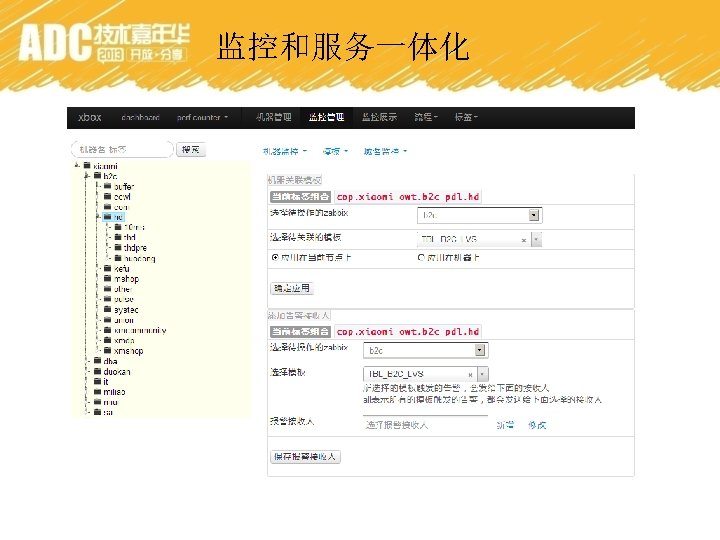Go to the dashboard menu item
Screen dimensions: 720x540
point(140,118)
